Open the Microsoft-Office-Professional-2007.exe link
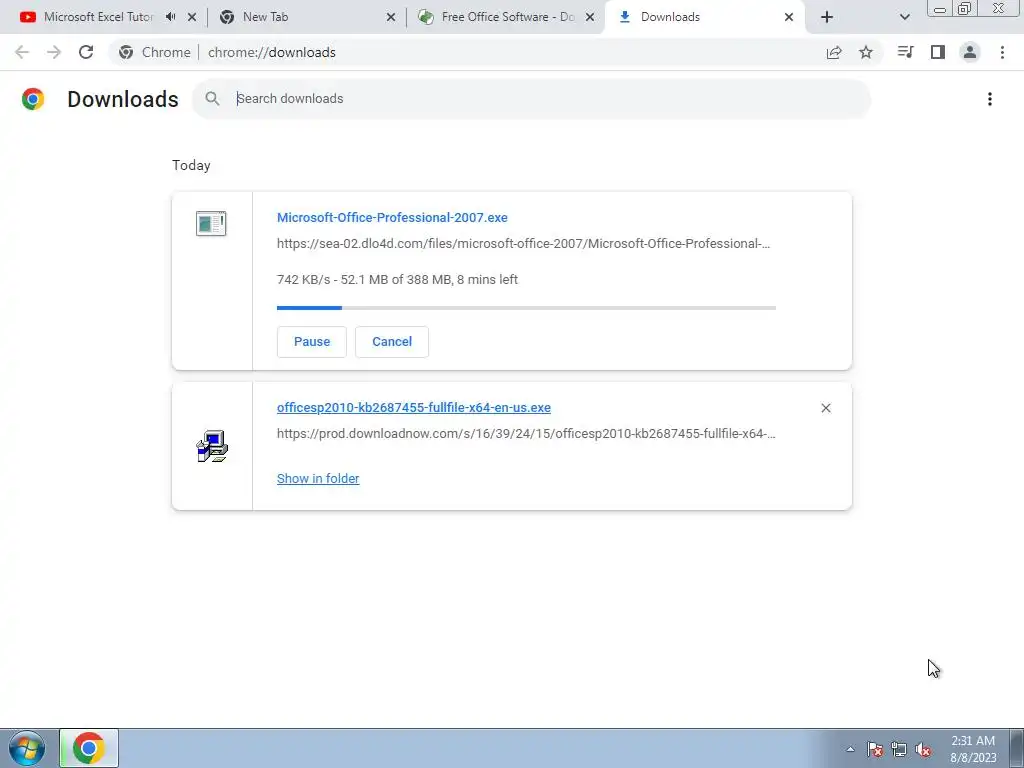The image size is (1024, 768). [x=392, y=217]
